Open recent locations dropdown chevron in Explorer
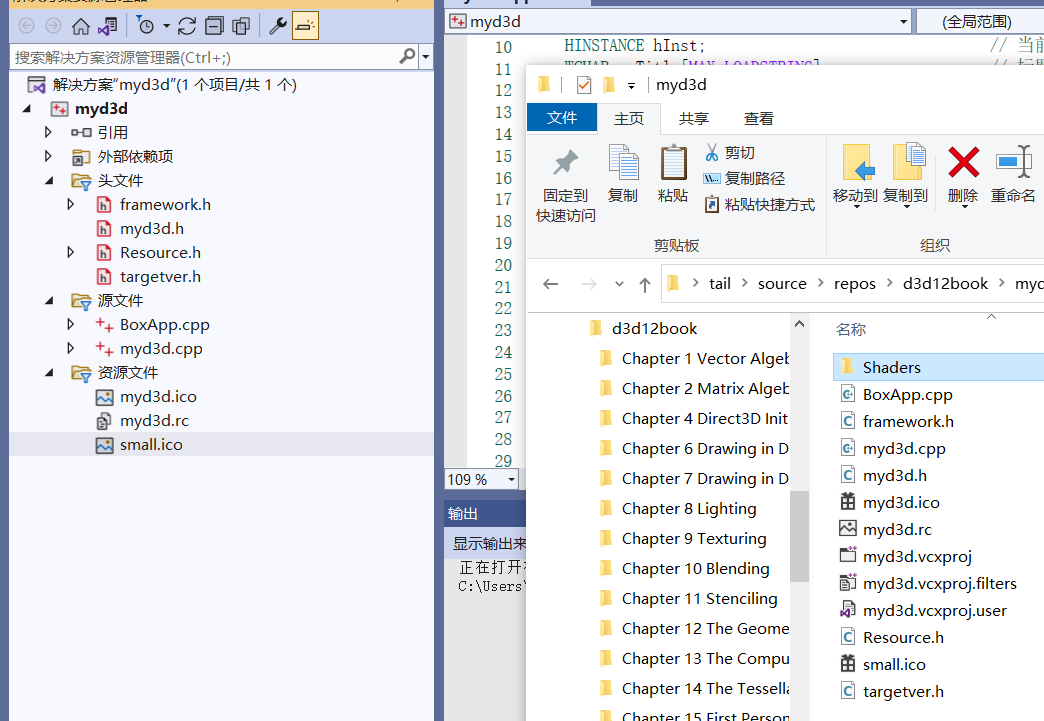Image resolution: width=1044 pixels, height=721 pixels. pyautogui.click(x=619, y=284)
